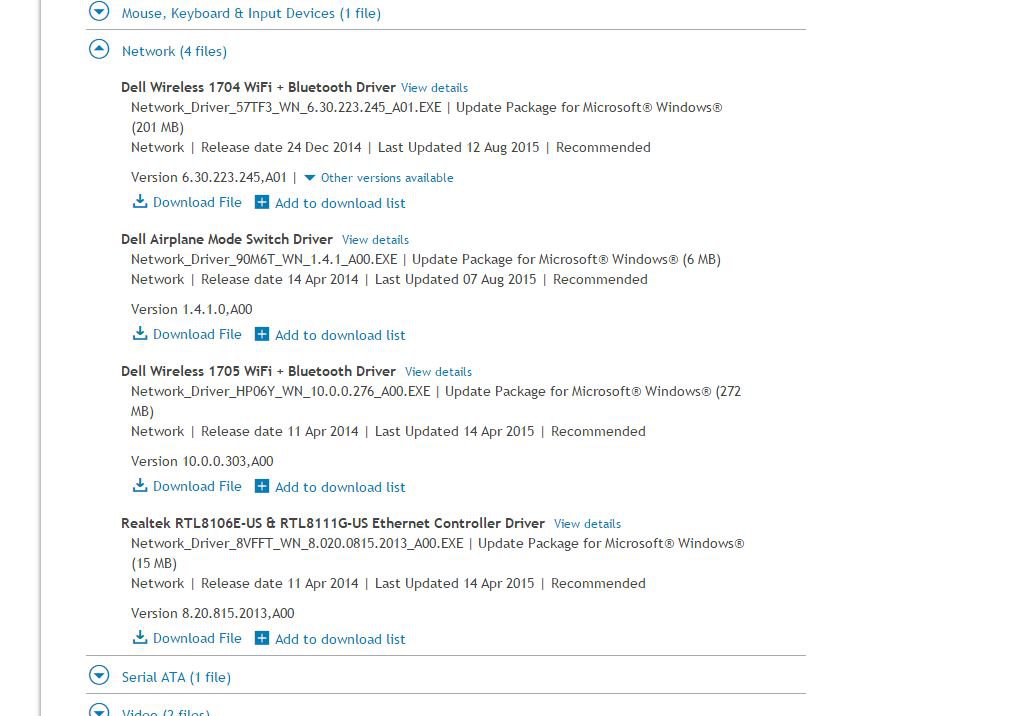
Task: Add Realtek Ethernet driver to download list
Action: [x=340, y=639]
